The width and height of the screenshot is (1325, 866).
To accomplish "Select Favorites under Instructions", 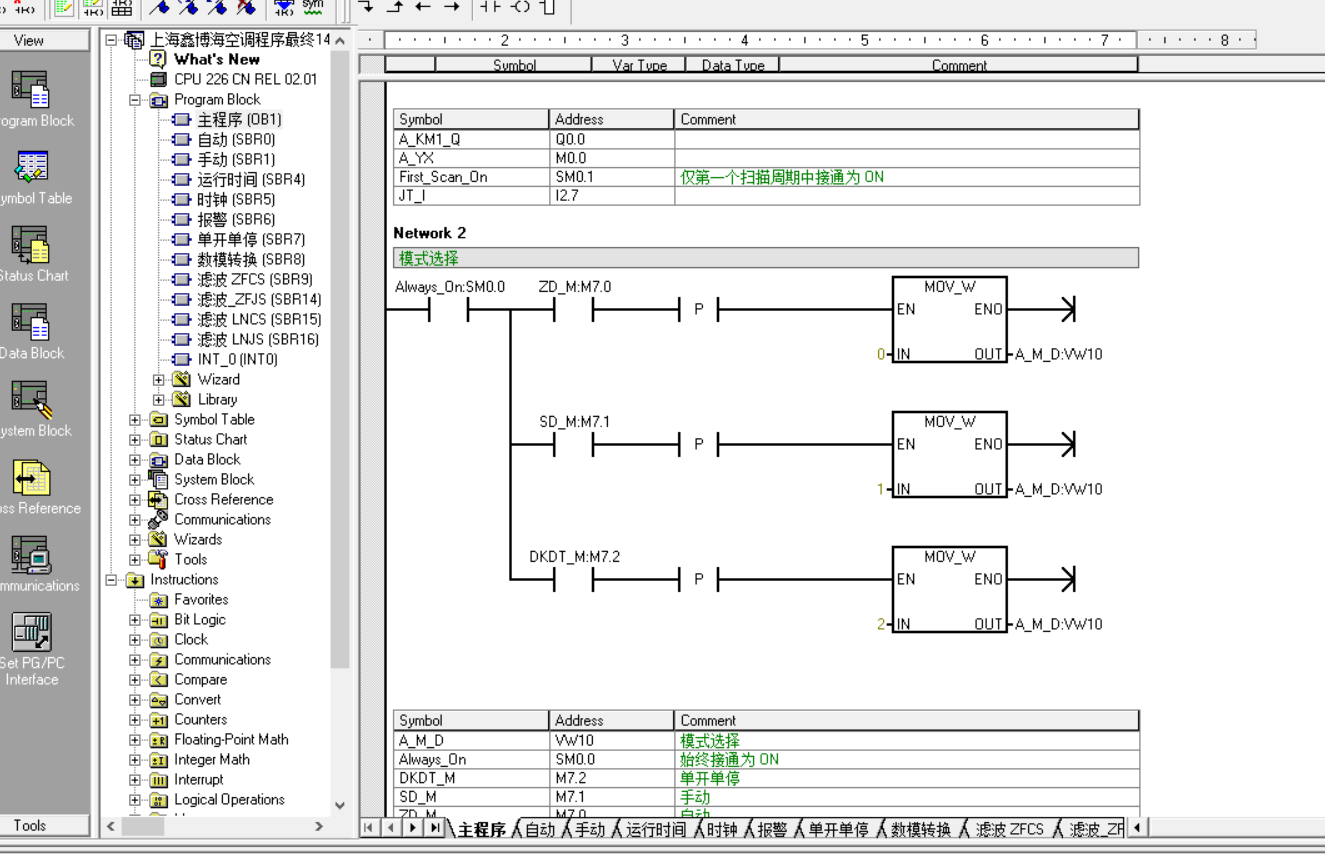I will pos(200,599).
